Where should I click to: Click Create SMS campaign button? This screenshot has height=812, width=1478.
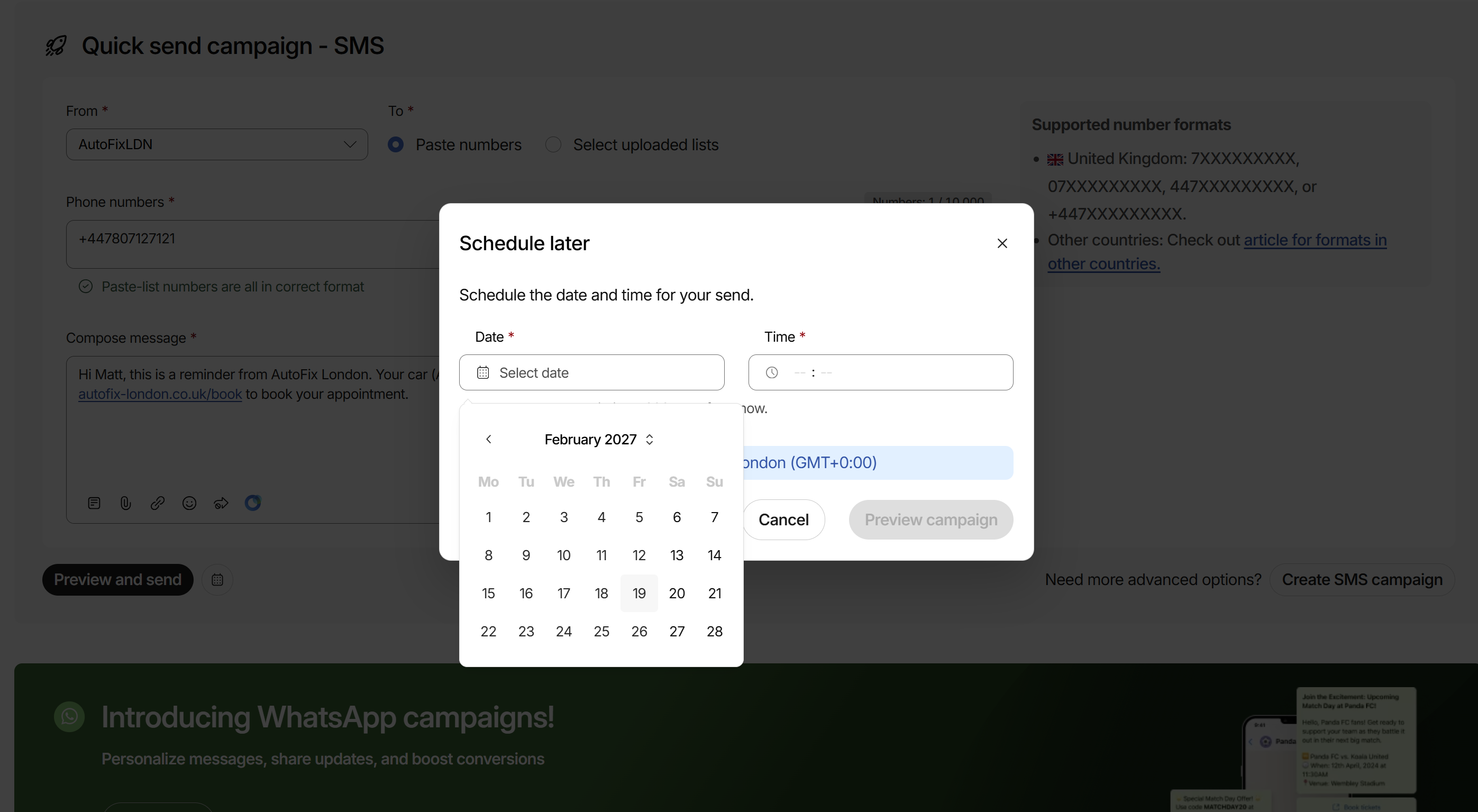(x=1362, y=580)
